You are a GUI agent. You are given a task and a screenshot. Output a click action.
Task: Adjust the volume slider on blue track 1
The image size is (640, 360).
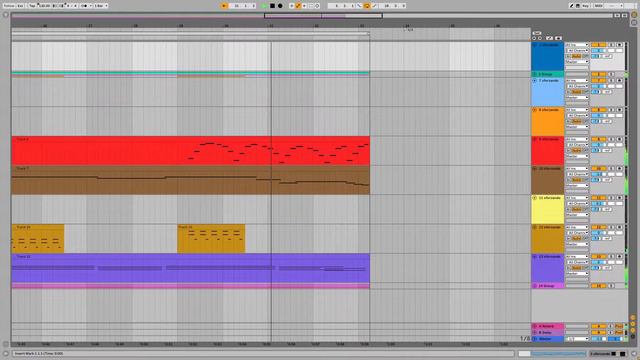(599, 51)
